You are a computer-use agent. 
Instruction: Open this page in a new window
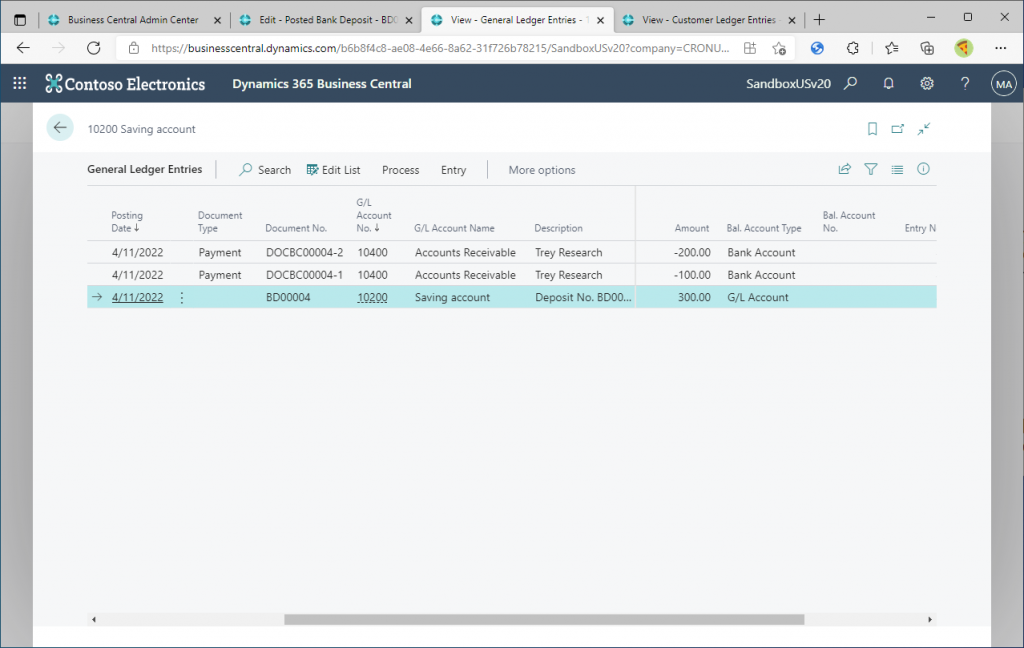tap(898, 129)
